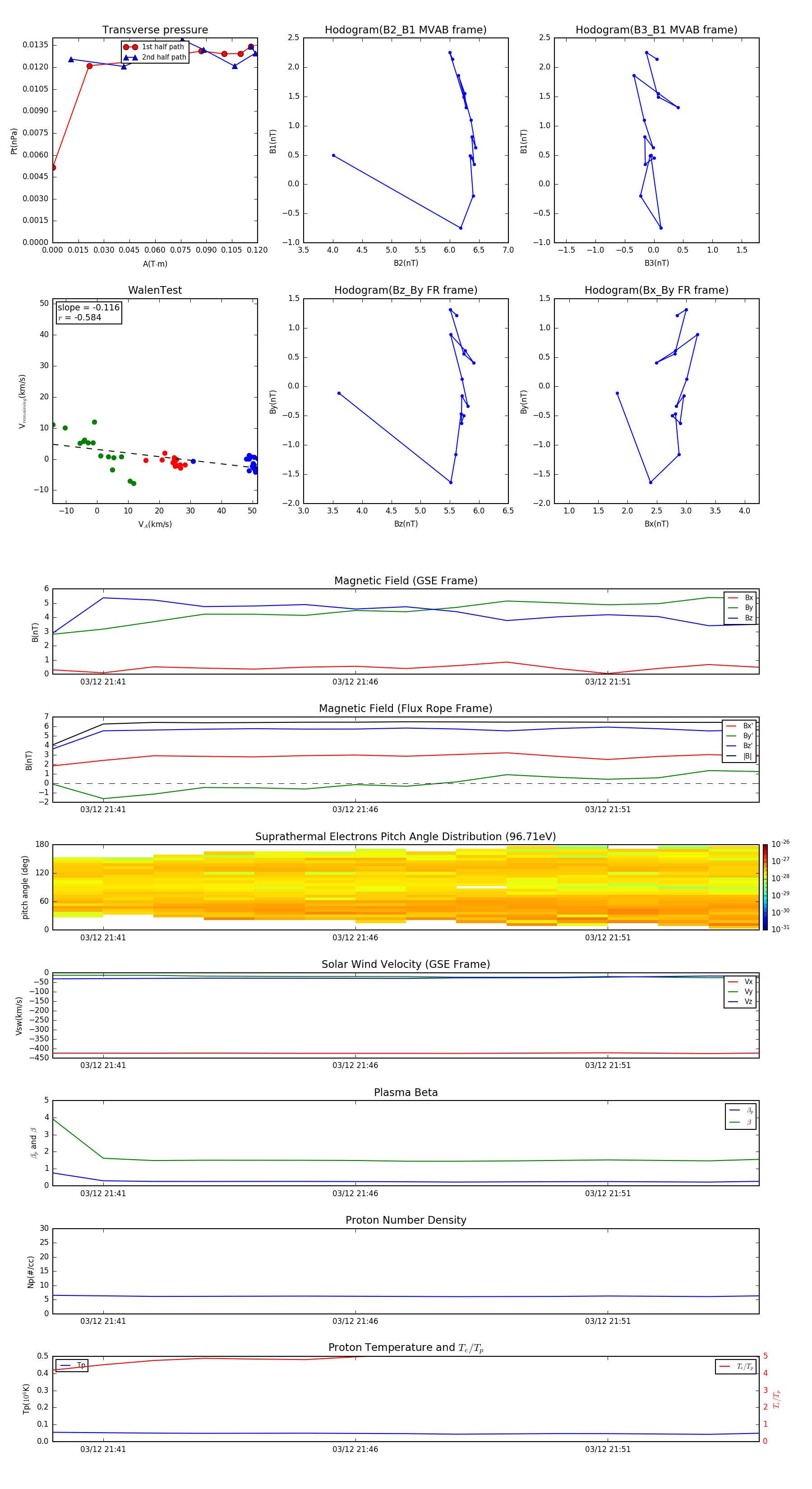This screenshot has height=1489, width=812.
Task: Click the 'Te/Tp' legend entry
Action: pyautogui.click(x=736, y=1366)
